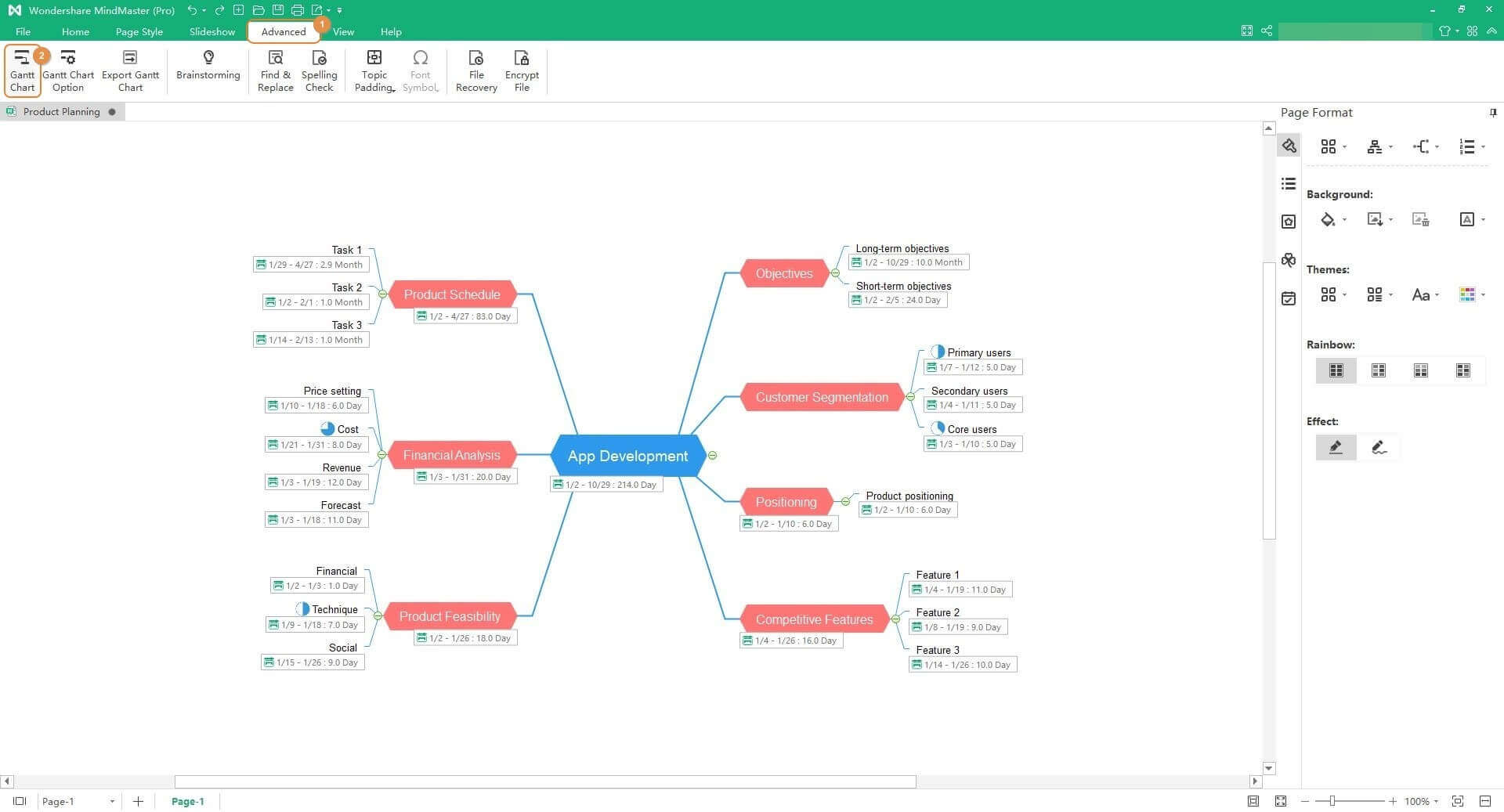This screenshot has height=812, width=1504.
Task: Click the Encrypt File icon
Action: tap(522, 58)
